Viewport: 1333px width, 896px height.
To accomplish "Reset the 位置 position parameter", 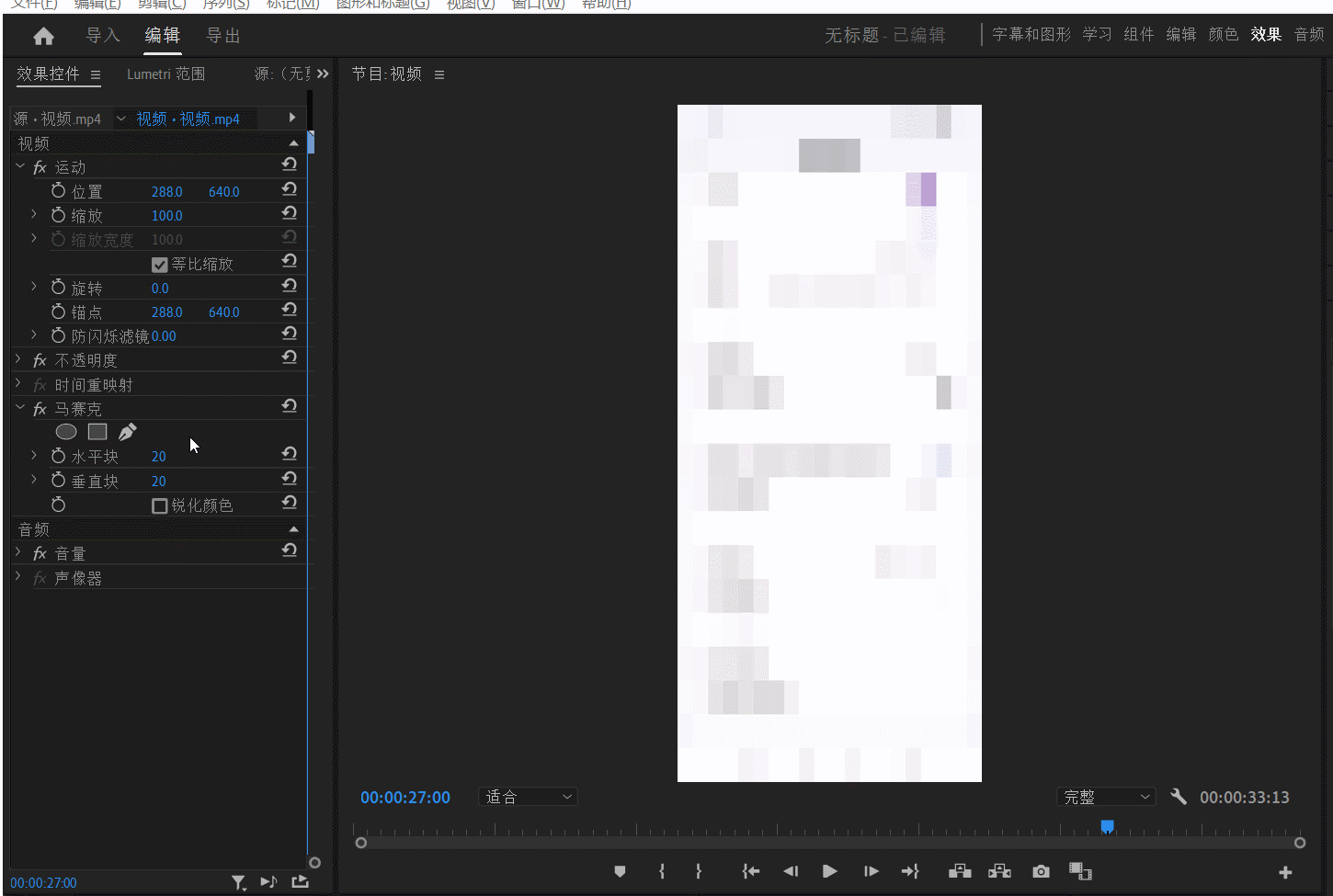I will click(290, 189).
